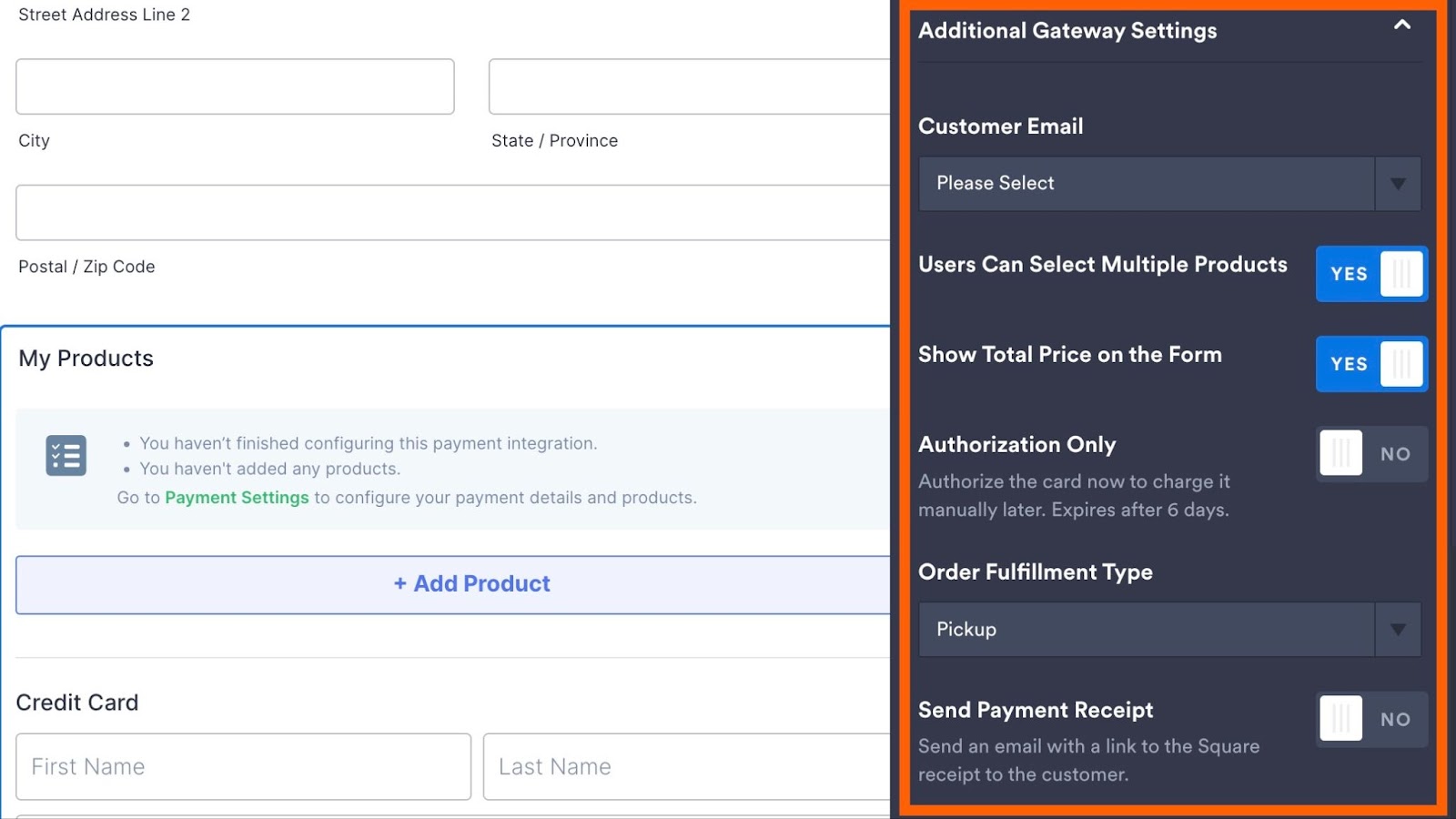The image size is (1456, 819).
Task: Click the Additional Gateway Settings title
Action: tap(1067, 31)
